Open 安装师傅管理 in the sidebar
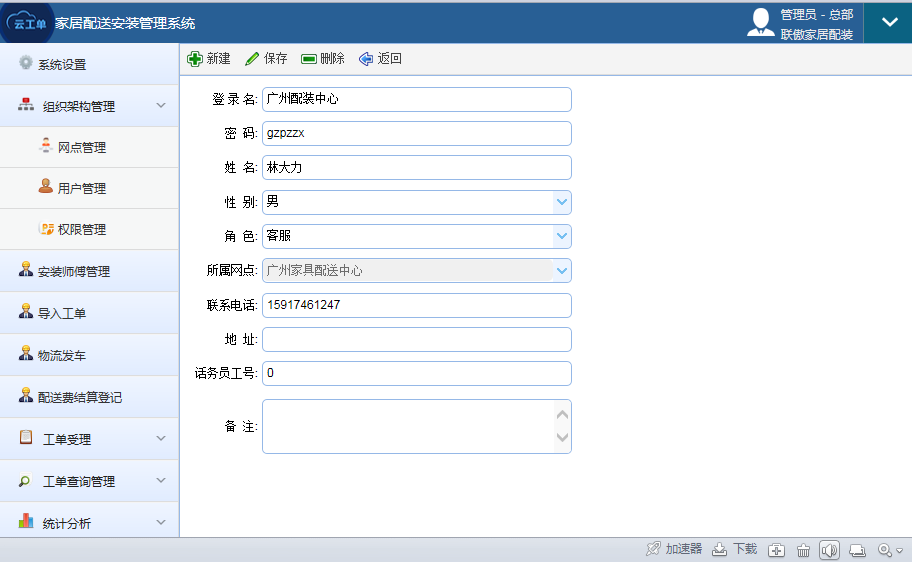 coord(89,271)
